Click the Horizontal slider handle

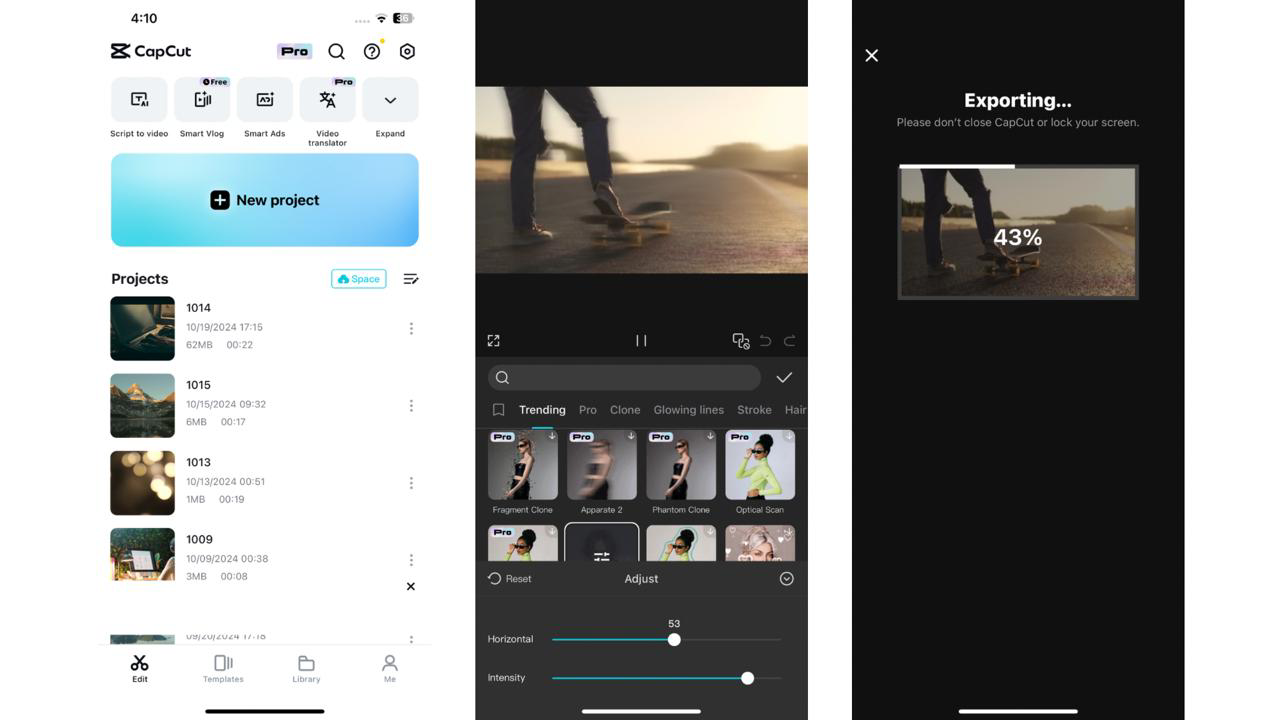point(674,640)
